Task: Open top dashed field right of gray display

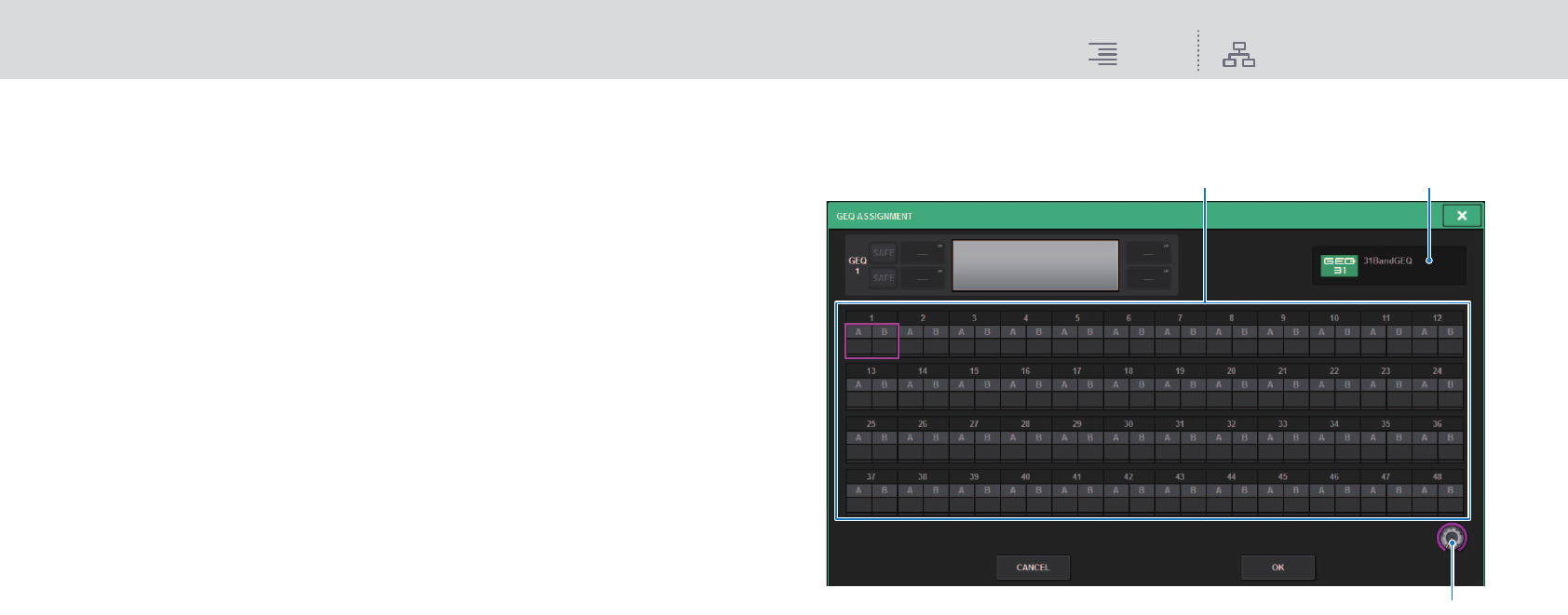Action: coord(1149,253)
